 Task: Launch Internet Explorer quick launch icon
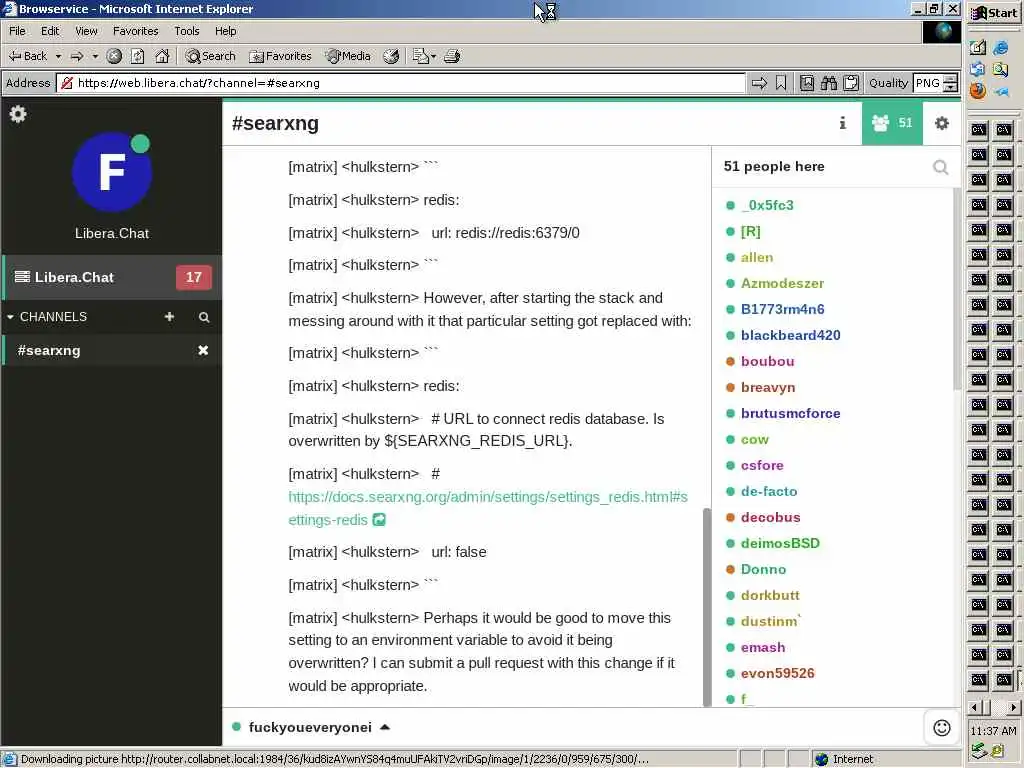pyautogui.click(x=1000, y=48)
